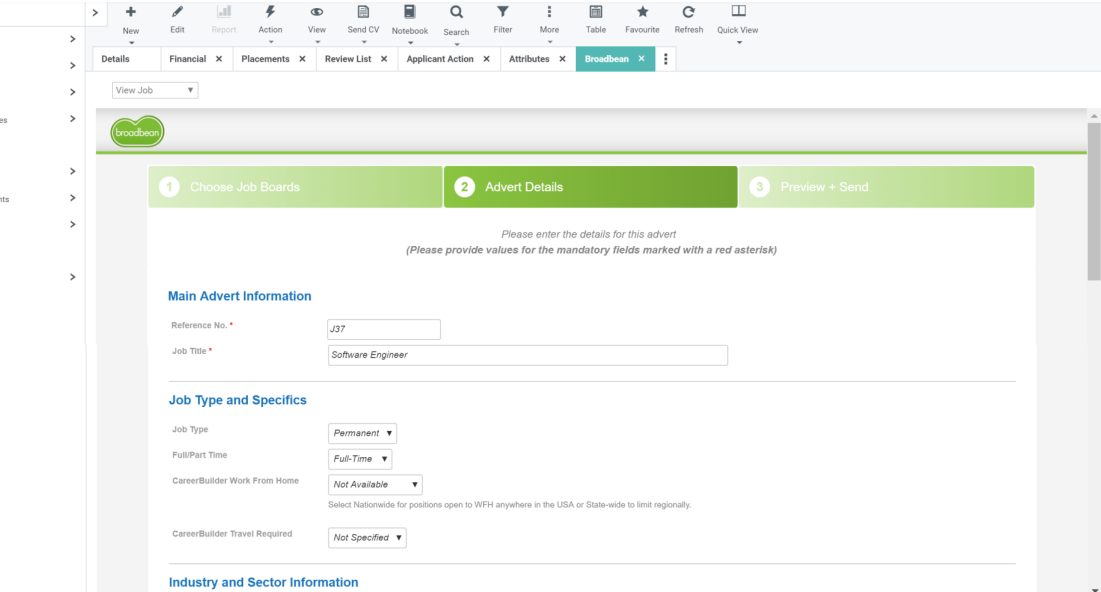This screenshot has height=592, width=1101.
Task: Switch to the Applicant Action tab
Action: click(x=440, y=59)
